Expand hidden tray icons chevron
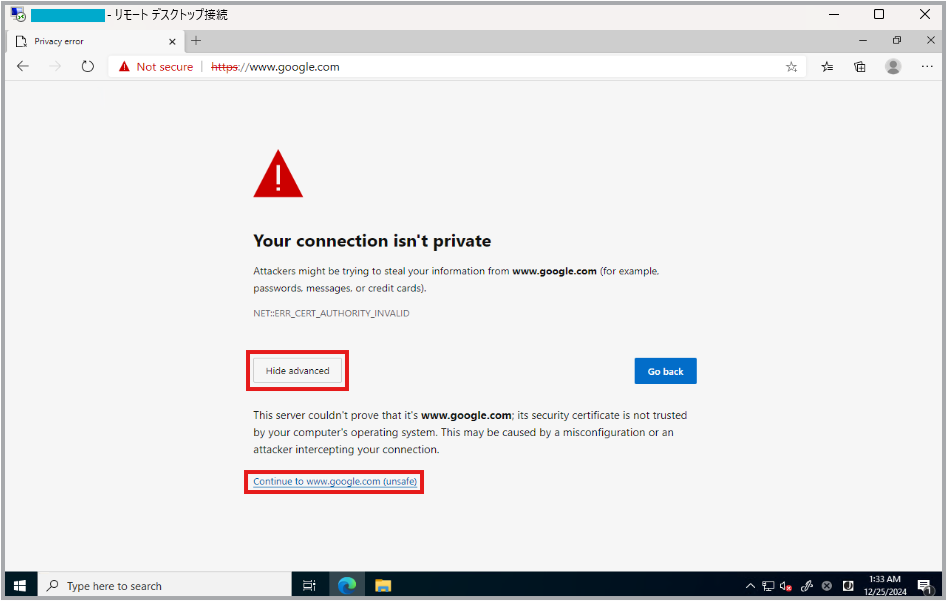Screen dimensions: 947x601 point(750,585)
